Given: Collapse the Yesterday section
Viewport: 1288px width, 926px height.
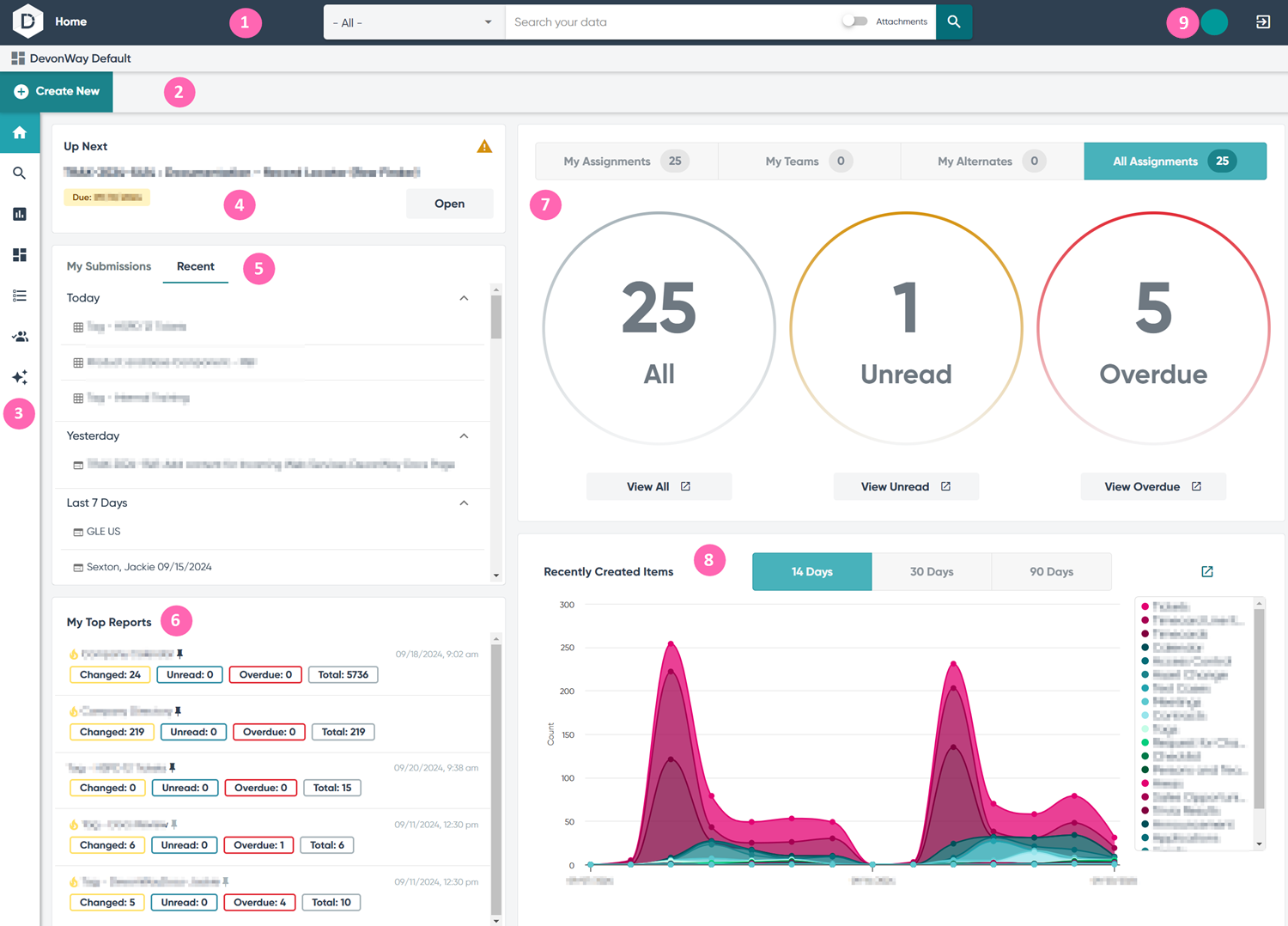Looking at the screenshot, I should click(464, 436).
